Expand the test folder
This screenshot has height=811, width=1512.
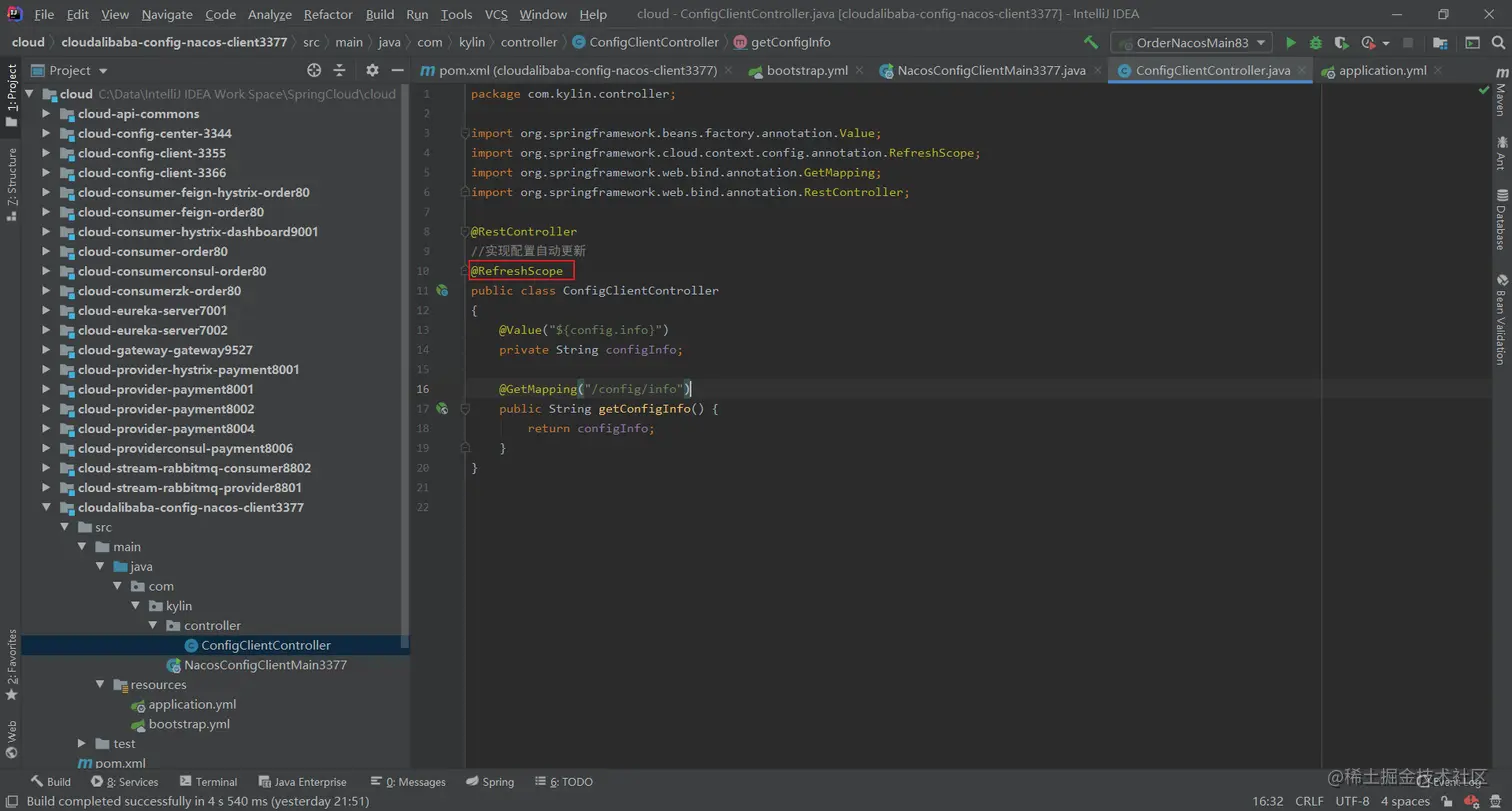82,744
